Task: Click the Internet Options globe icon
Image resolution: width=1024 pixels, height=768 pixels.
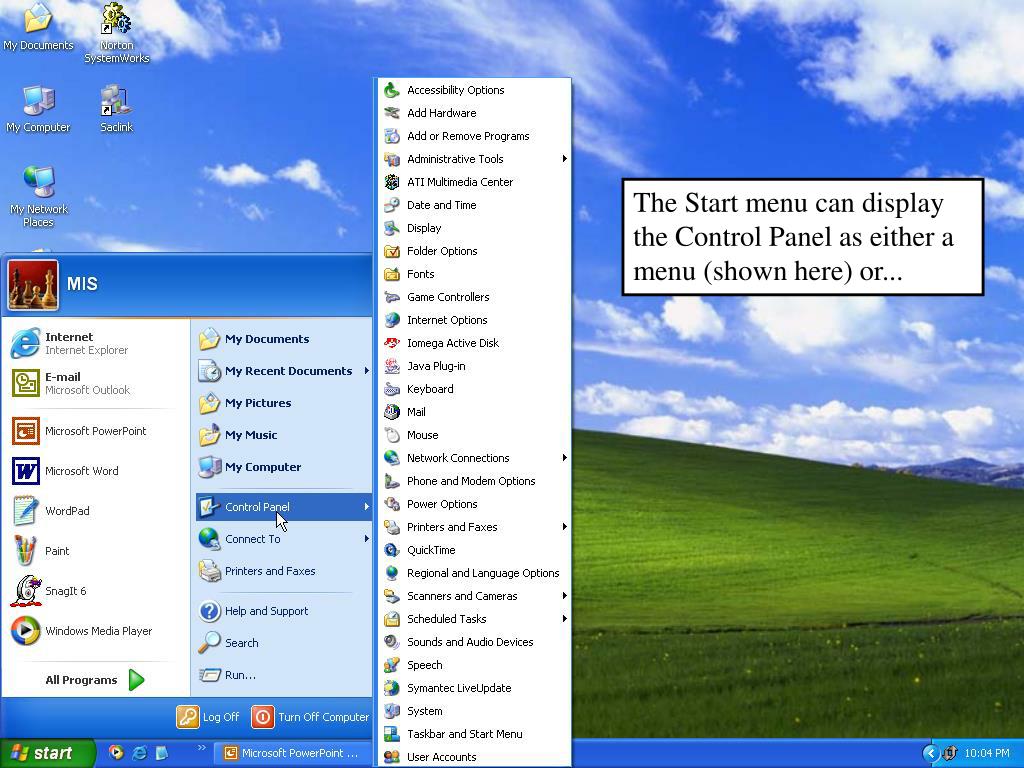Action: 392,320
